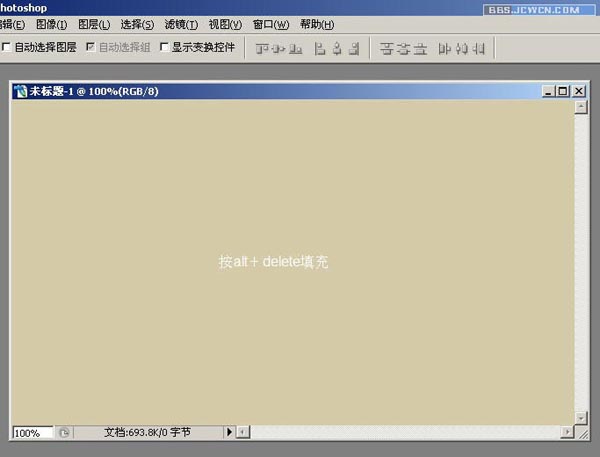Image resolution: width=600 pixels, height=457 pixels.
Task: Open the 滤镜(T) menu
Action: point(181,24)
